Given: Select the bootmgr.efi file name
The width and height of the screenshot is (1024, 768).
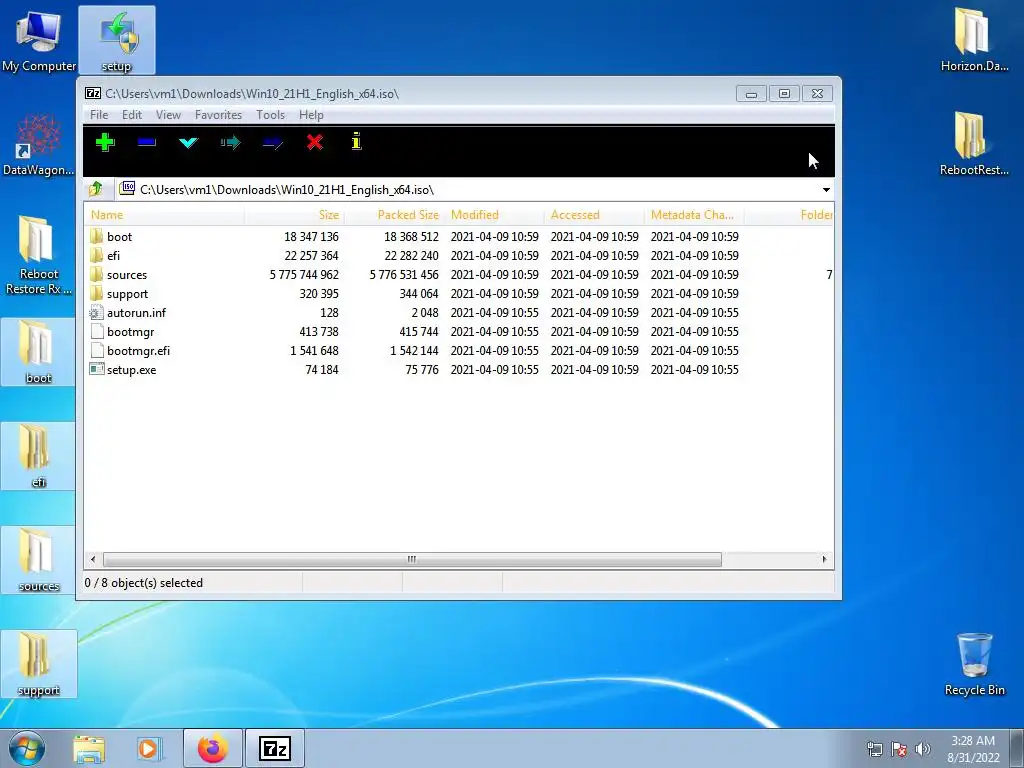Looking at the screenshot, I should click(138, 351).
